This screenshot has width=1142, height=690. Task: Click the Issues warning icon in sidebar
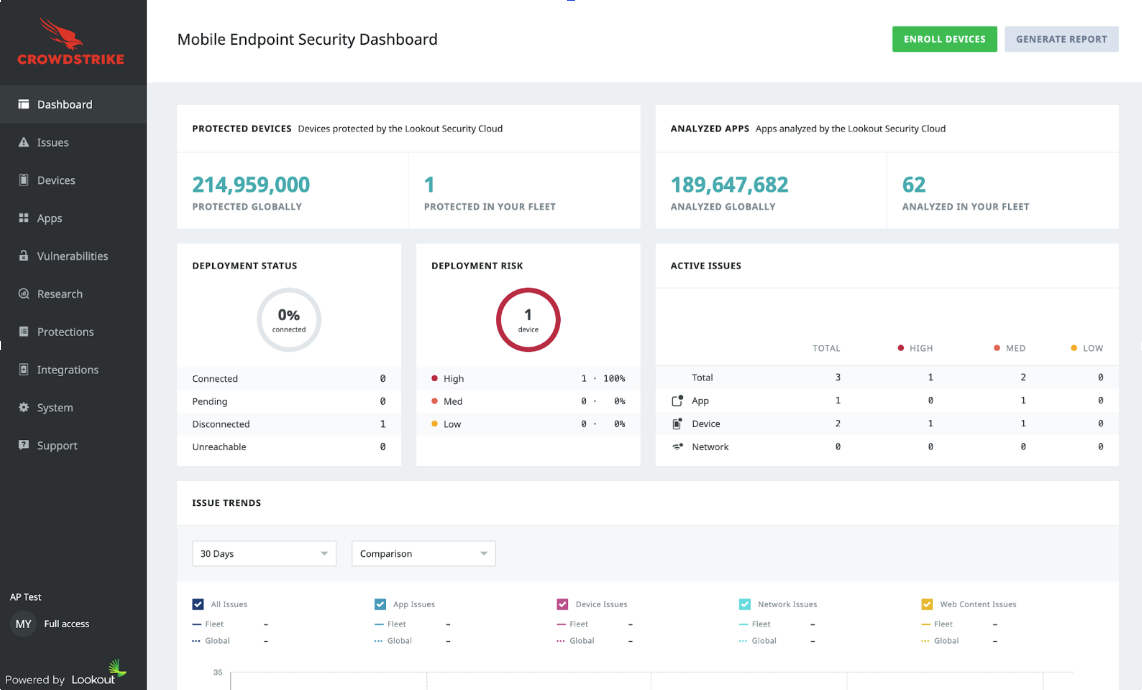point(24,143)
